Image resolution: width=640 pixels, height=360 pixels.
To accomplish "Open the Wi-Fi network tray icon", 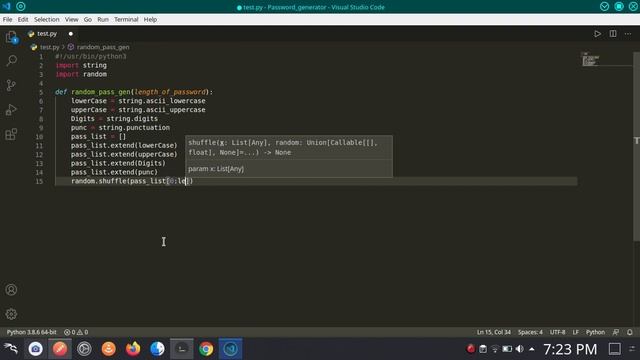I will 495,349.
